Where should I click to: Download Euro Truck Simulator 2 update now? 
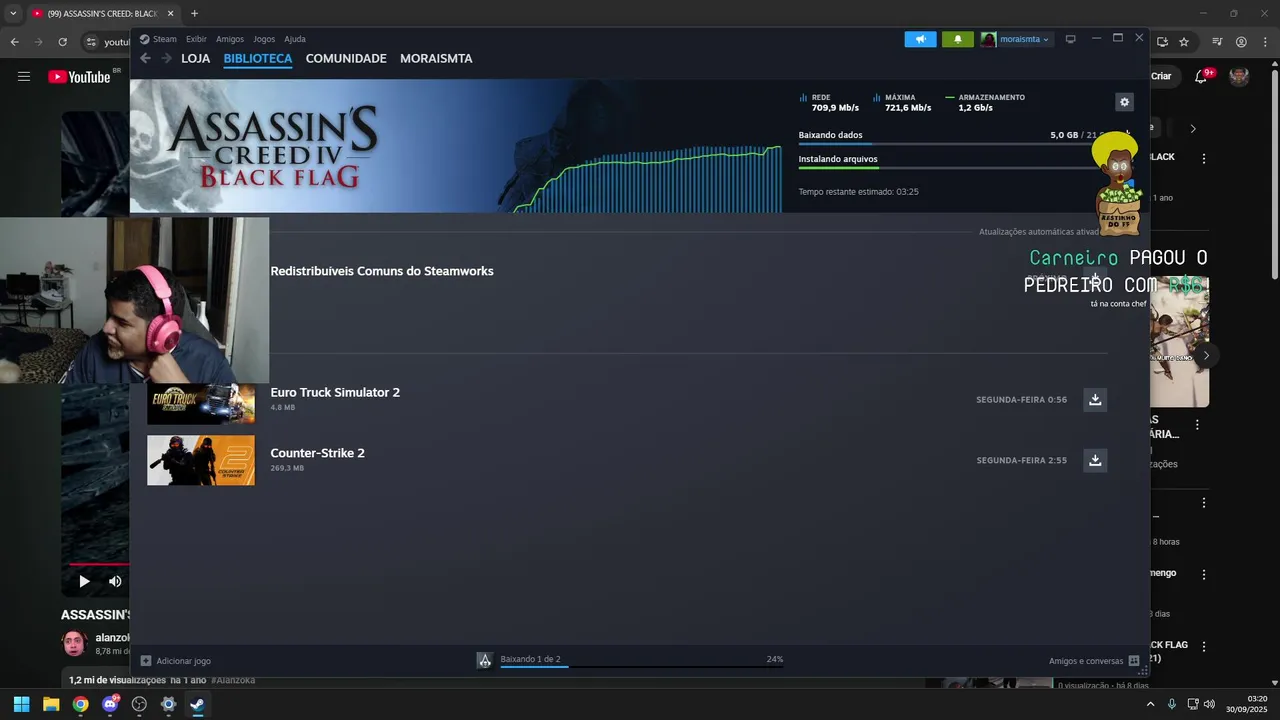[1095, 399]
